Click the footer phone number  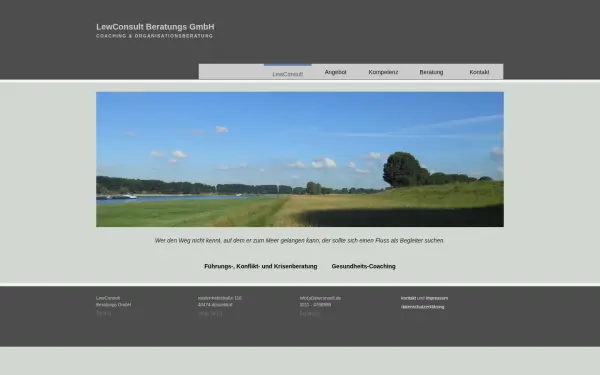click(315, 305)
